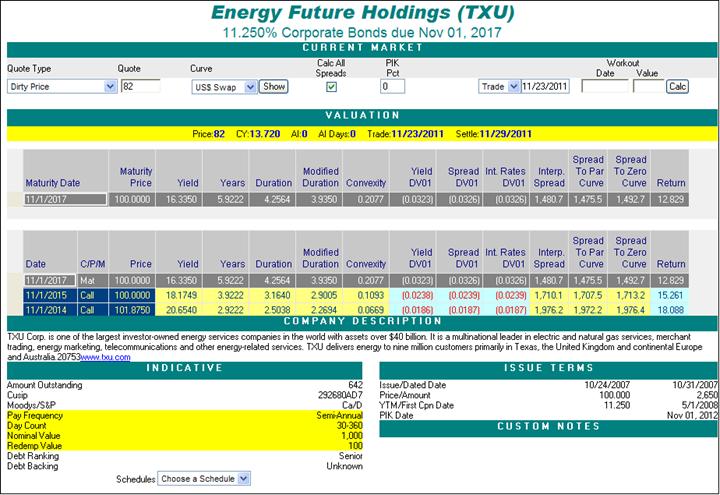Open the www.txu.com link
The height and width of the screenshot is (495, 720).
point(105,357)
